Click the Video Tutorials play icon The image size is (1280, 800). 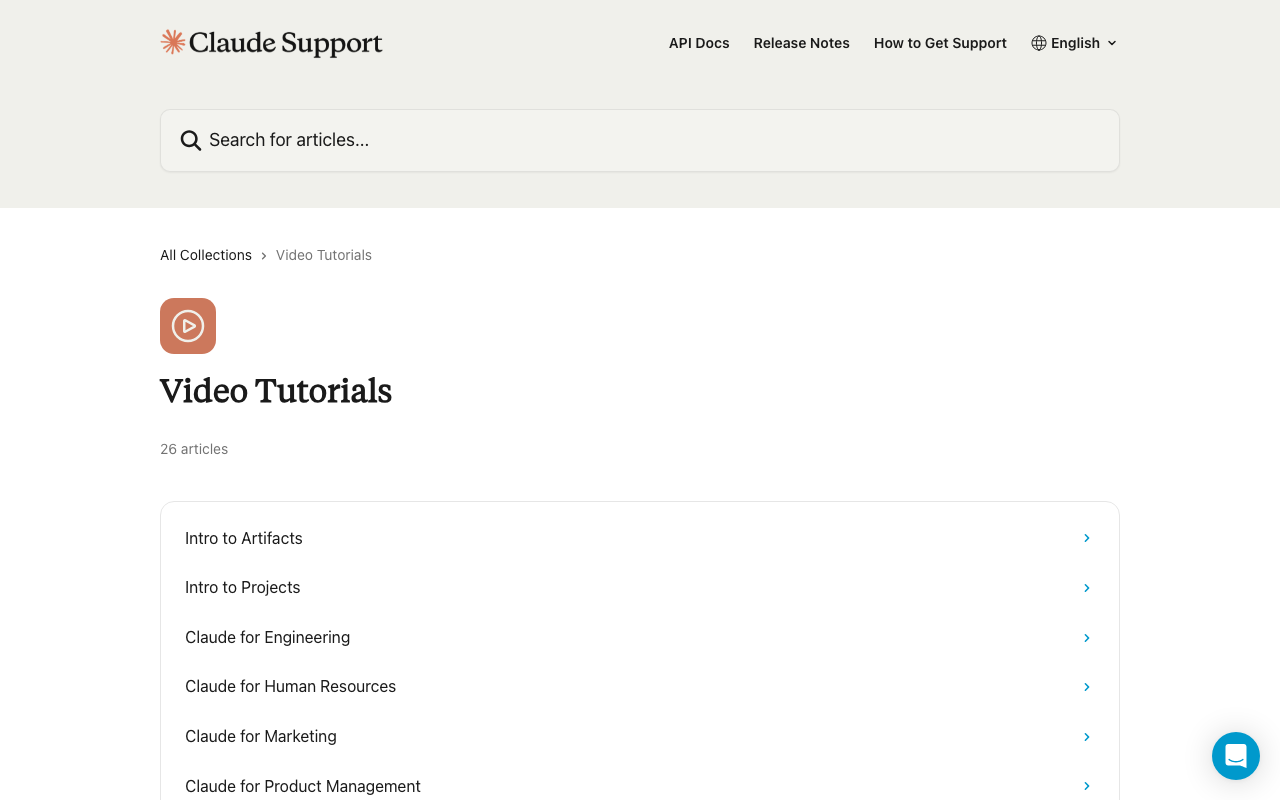coord(188,326)
